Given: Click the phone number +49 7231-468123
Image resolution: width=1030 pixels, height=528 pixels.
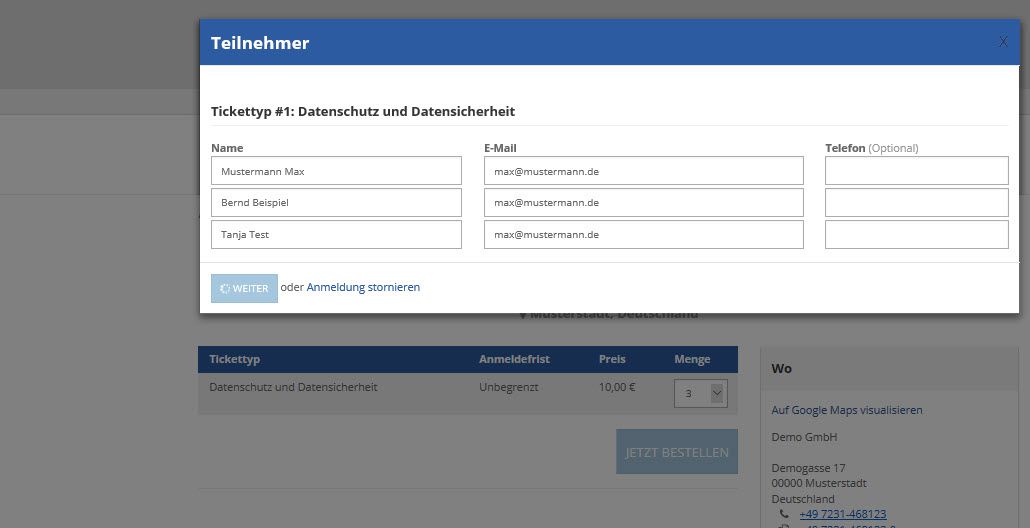Looking at the screenshot, I should tap(843, 514).
